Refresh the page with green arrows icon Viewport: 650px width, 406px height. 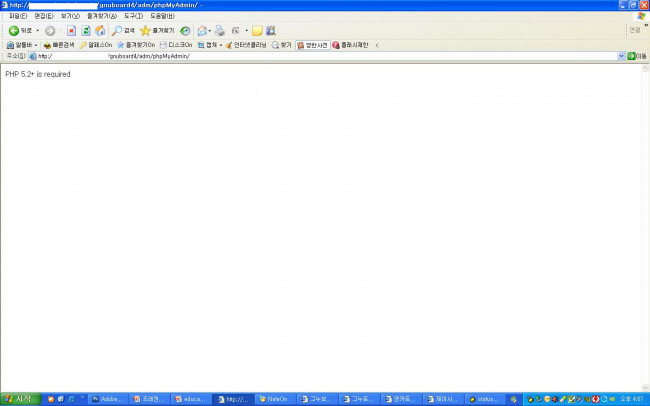(x=86, y=31)
